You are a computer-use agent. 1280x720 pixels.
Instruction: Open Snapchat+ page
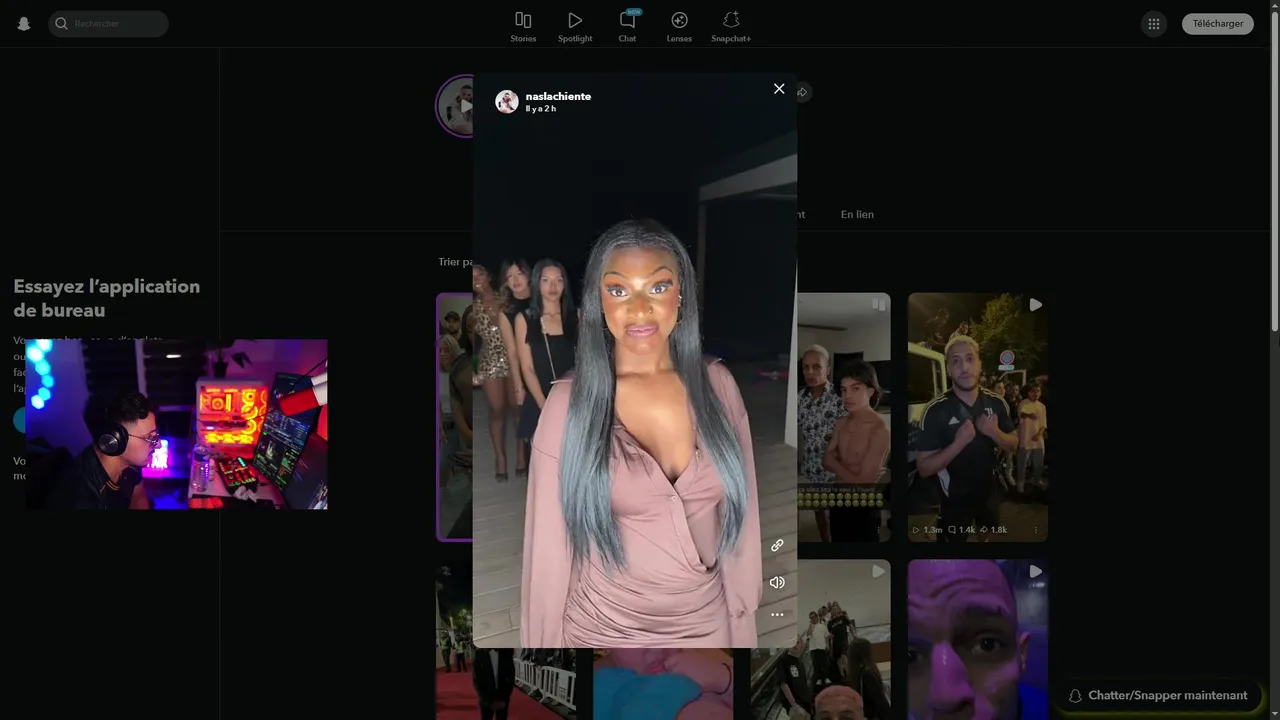[x=731, y=27]
